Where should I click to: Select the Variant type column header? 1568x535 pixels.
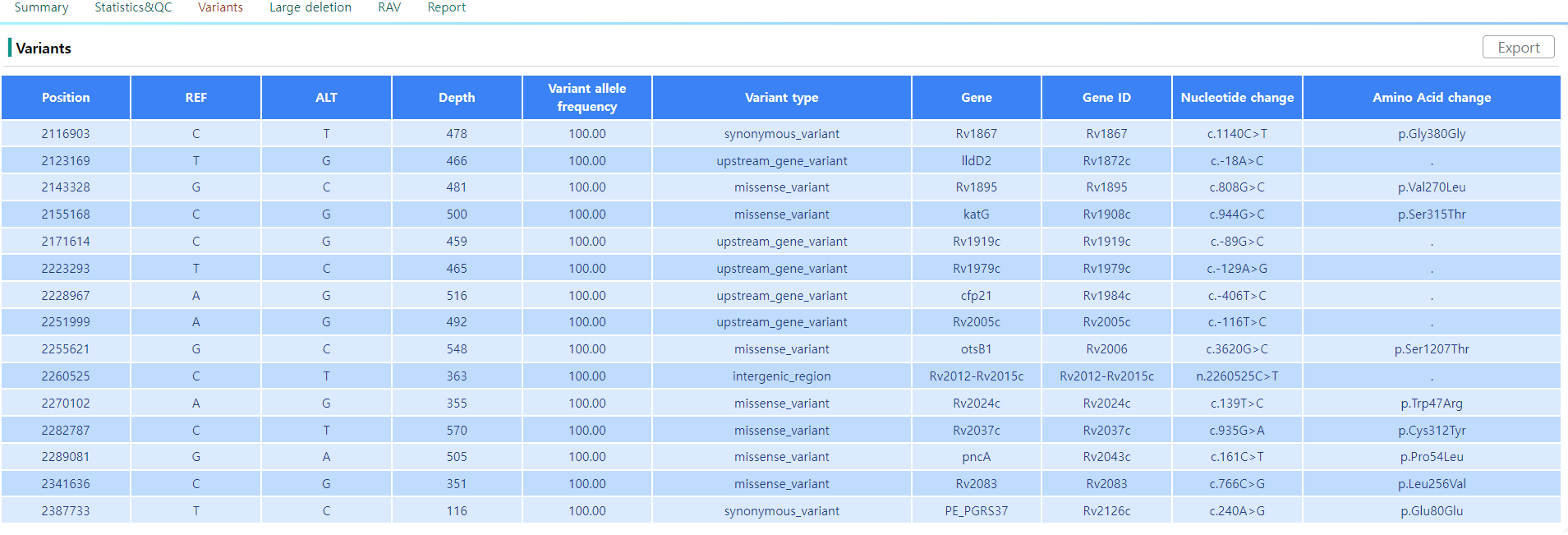coord(782,97)
